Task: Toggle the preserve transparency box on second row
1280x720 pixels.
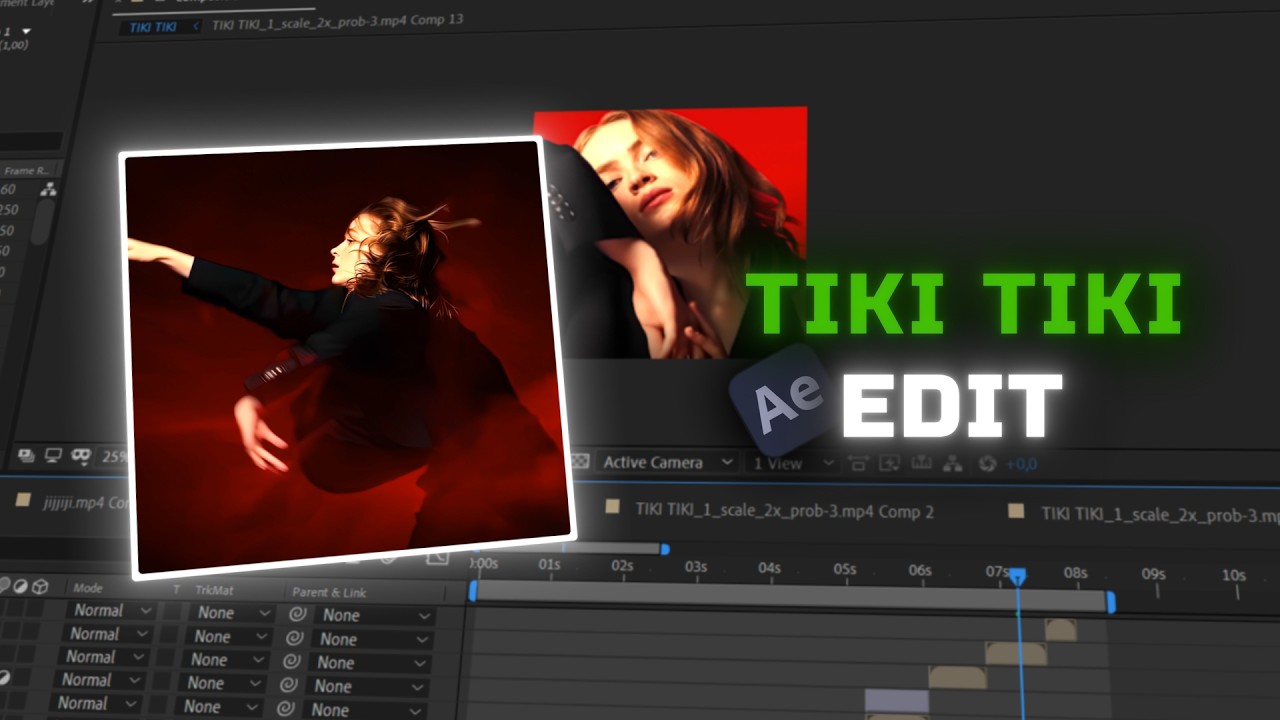Action: [x=170, y=635]
